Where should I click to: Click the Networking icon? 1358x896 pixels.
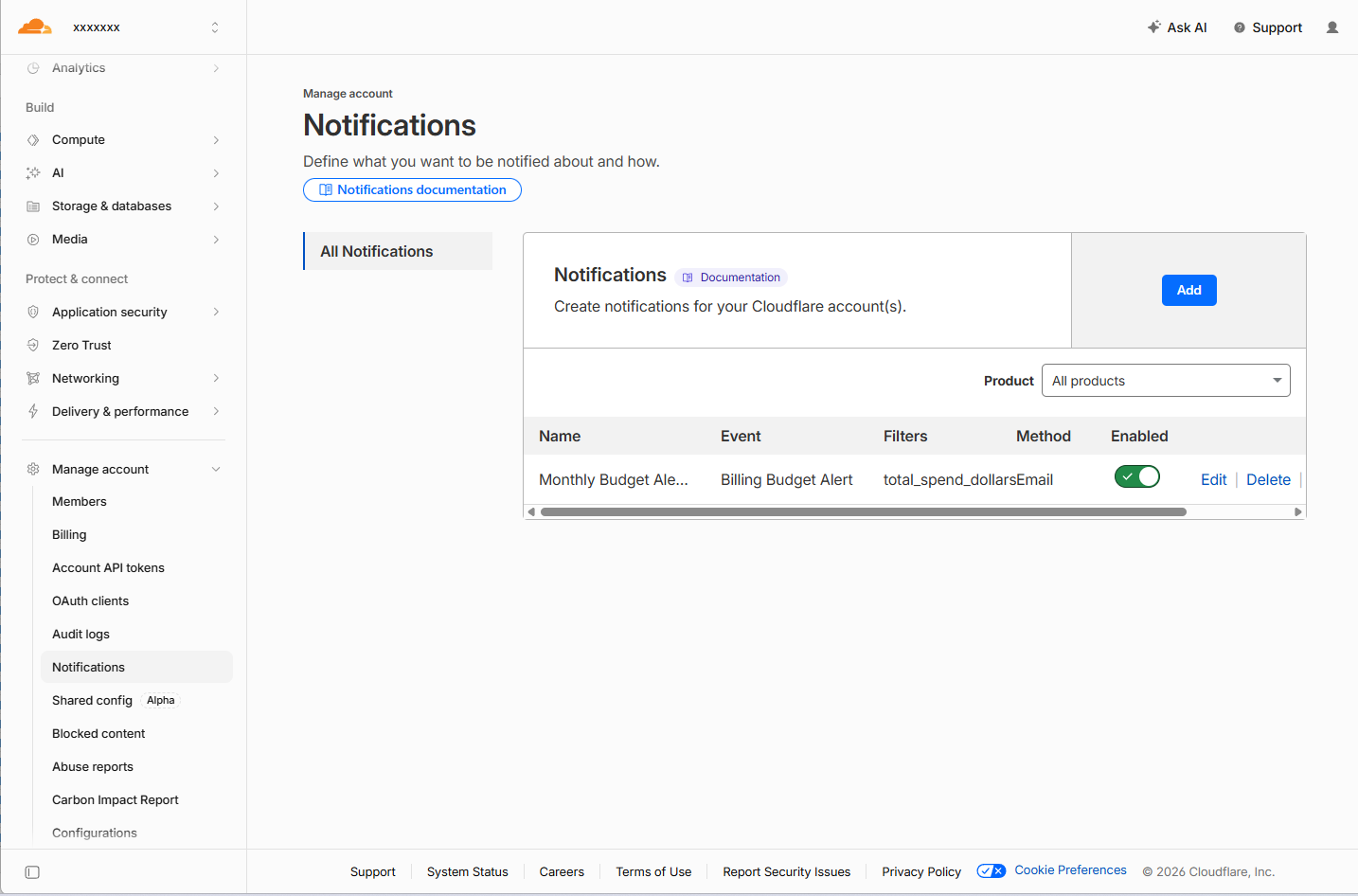pos(33,379)
